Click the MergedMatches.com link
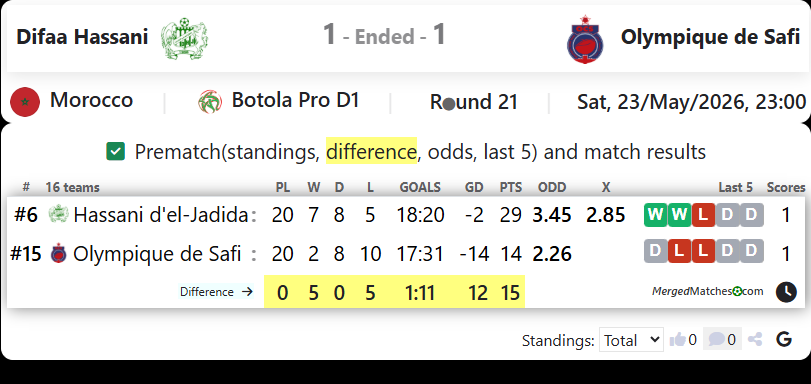The height and width of the screenshot is (384, 811). (x=708, y=291)
